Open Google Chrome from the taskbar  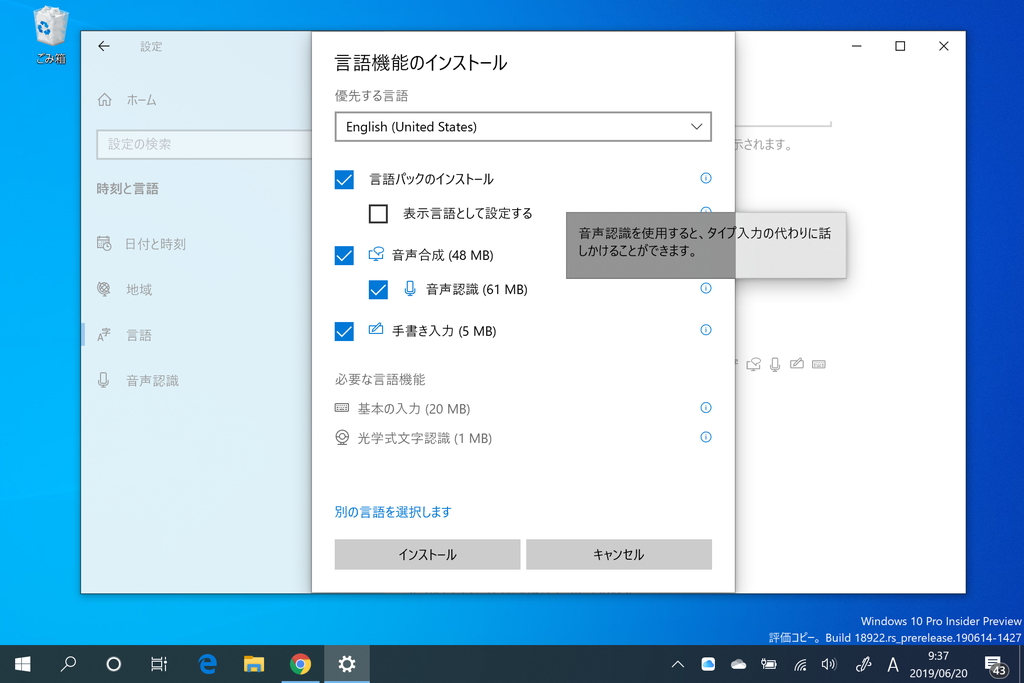coord(300,663)
